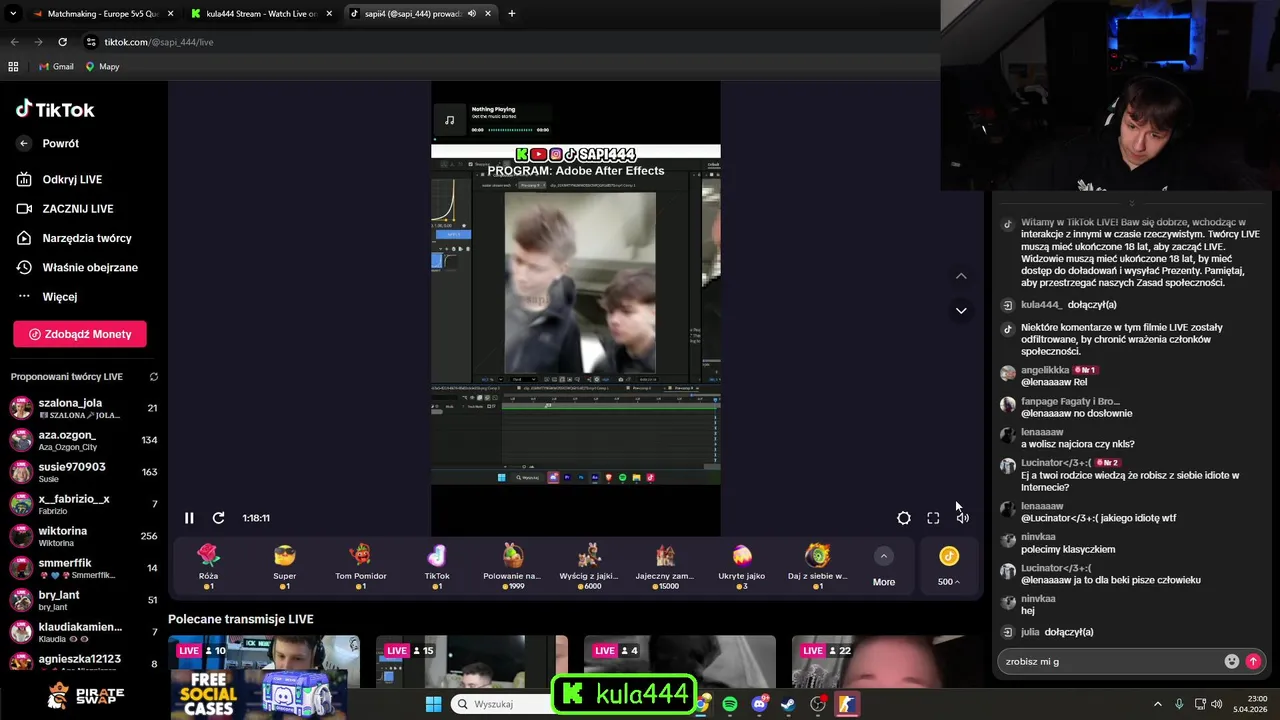Switch to Matchmaking - Europe 5v5 tab
Viewport: 1280px width, 720px height.
pyautogui.click(x=103, y=14)
